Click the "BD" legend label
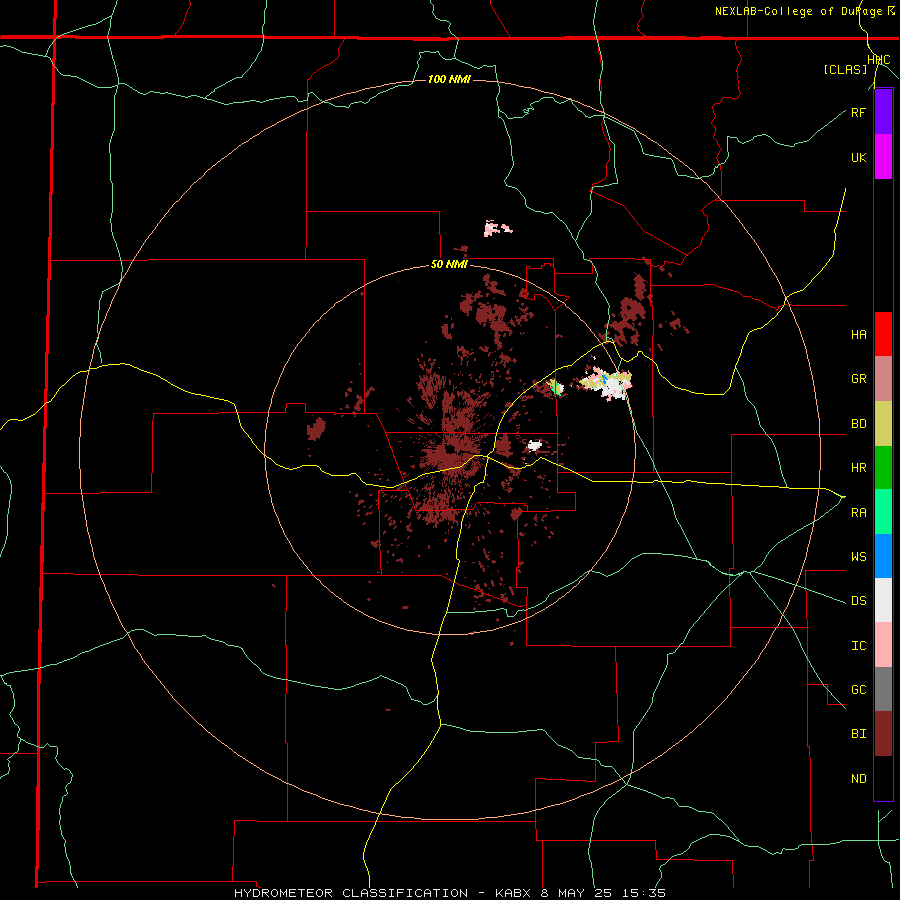The width and height of the screenshot is (900, 900). [x=858, y=424]
